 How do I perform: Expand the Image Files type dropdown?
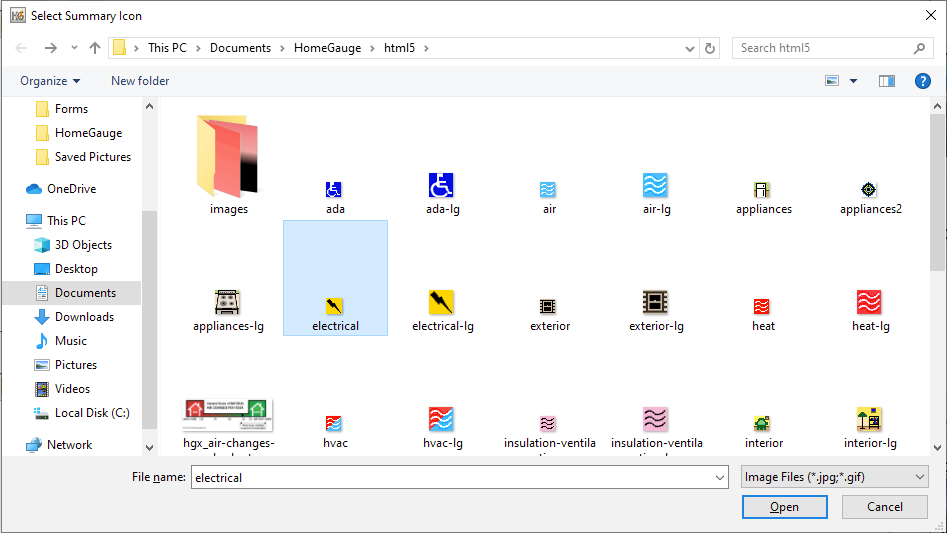834,477
